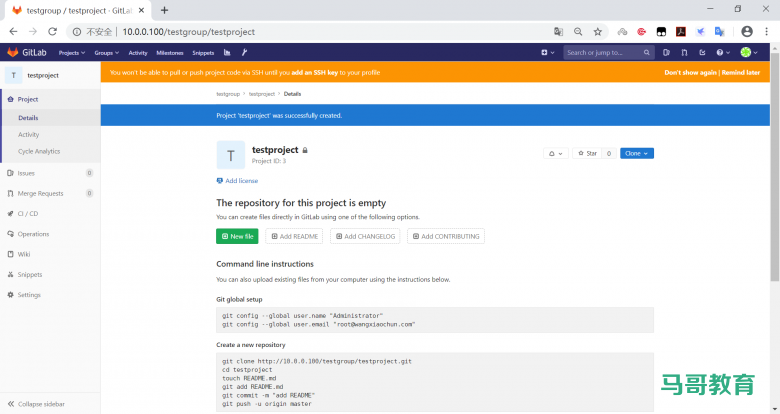Click the Add CONTRIBUTING button
The width and height of the screenshot is (780, 414).
(x=446, y=236)
